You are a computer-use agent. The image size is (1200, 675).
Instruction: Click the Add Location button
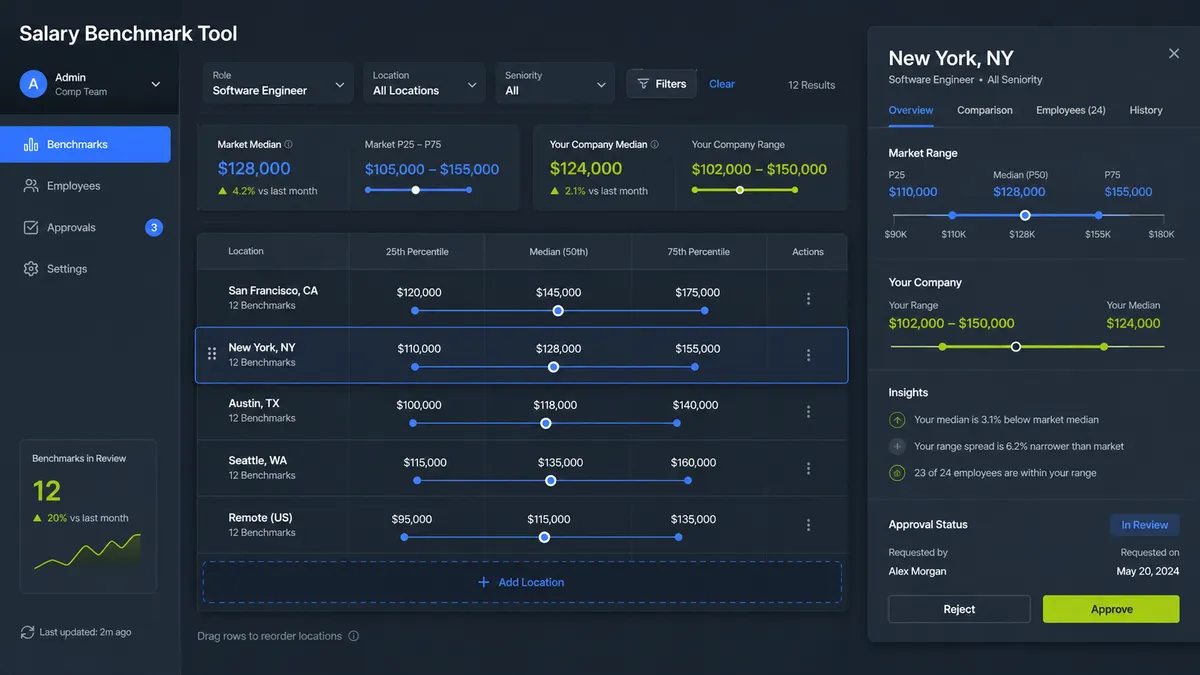click(522, 582)
